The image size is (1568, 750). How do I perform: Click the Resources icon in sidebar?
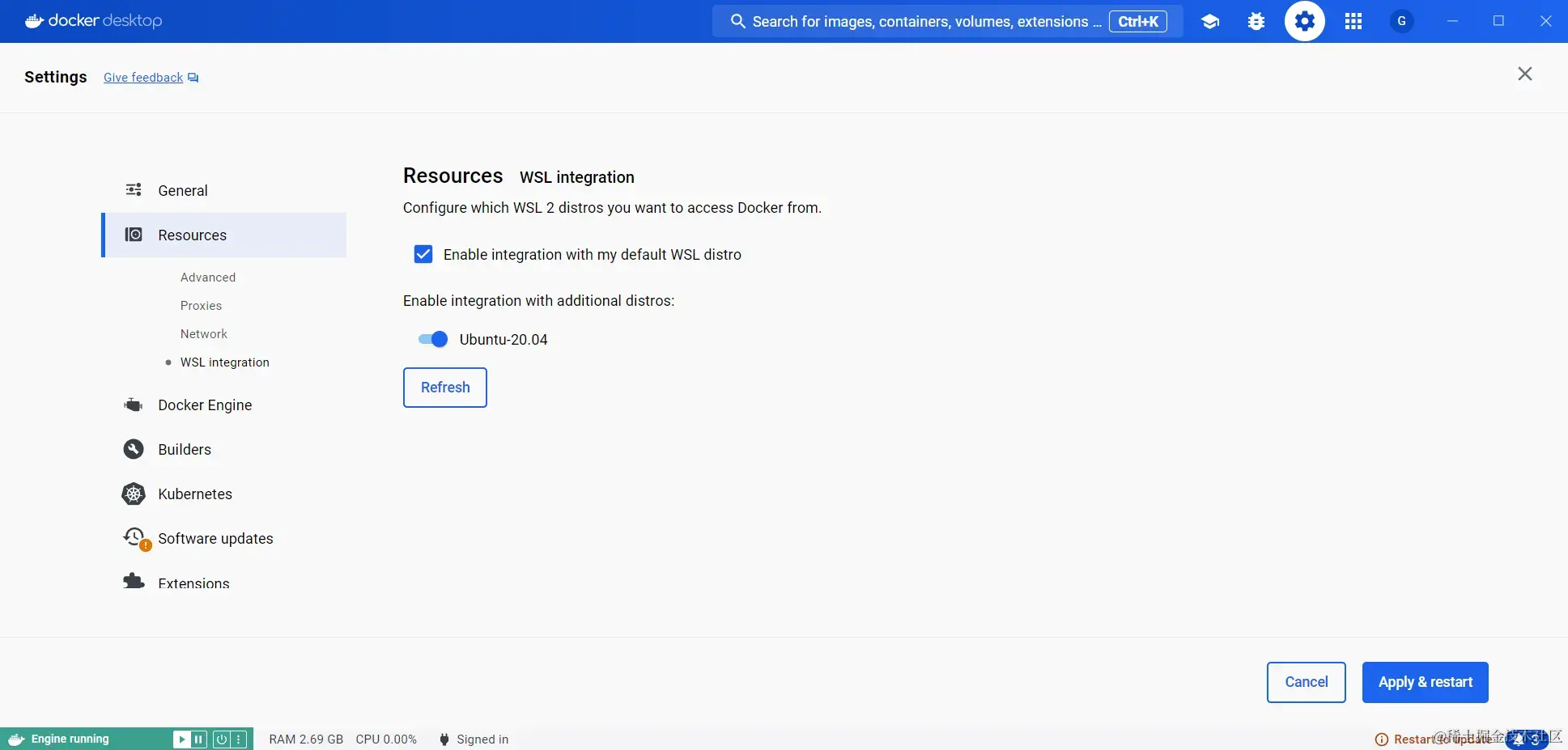(x=134, y=235)
